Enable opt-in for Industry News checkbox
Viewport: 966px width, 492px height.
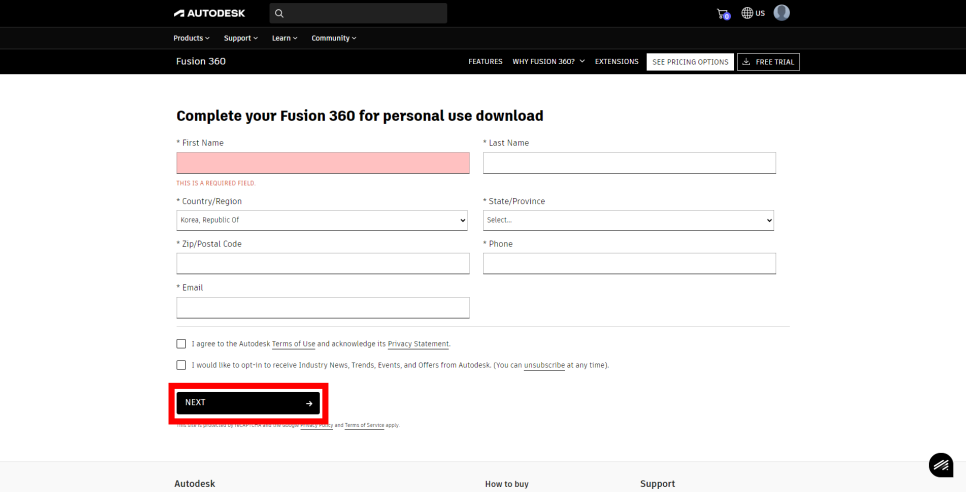click(181, 365)
